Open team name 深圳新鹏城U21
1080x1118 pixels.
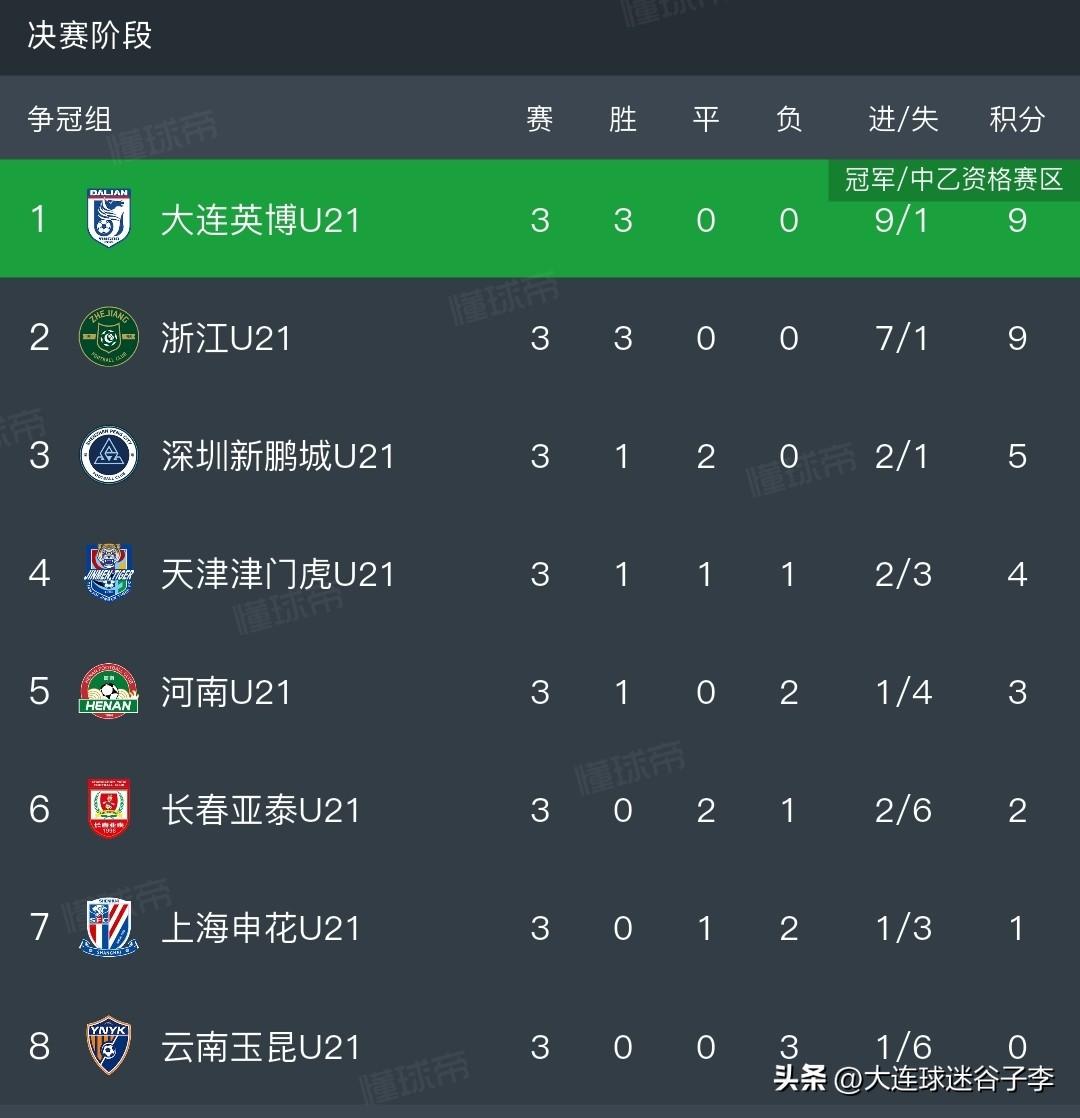277,456
